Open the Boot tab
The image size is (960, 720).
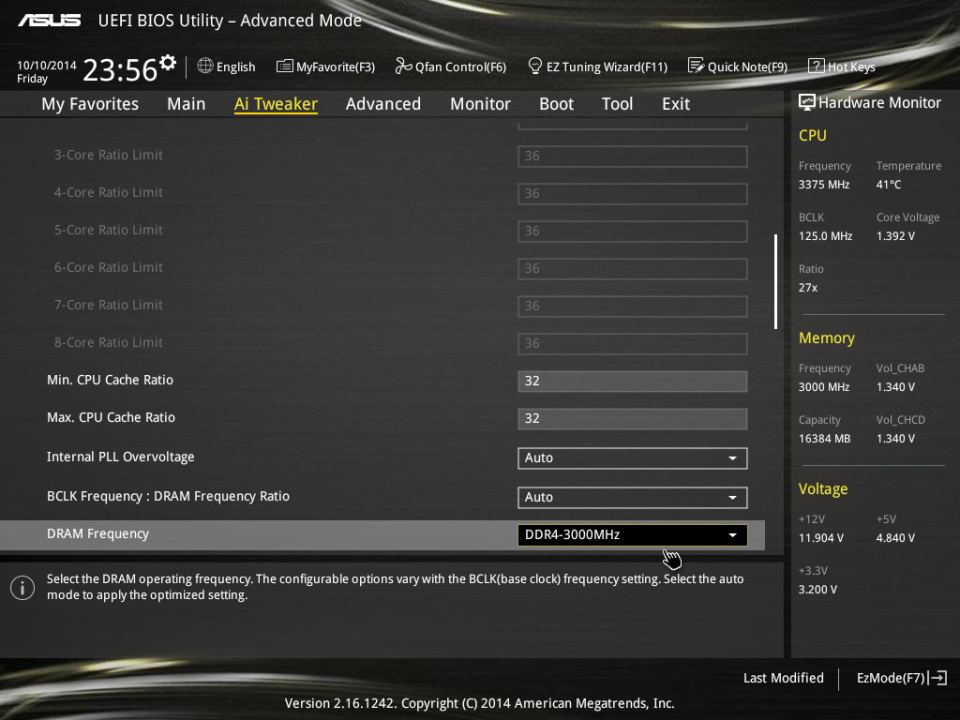click(x=556, y=104)
